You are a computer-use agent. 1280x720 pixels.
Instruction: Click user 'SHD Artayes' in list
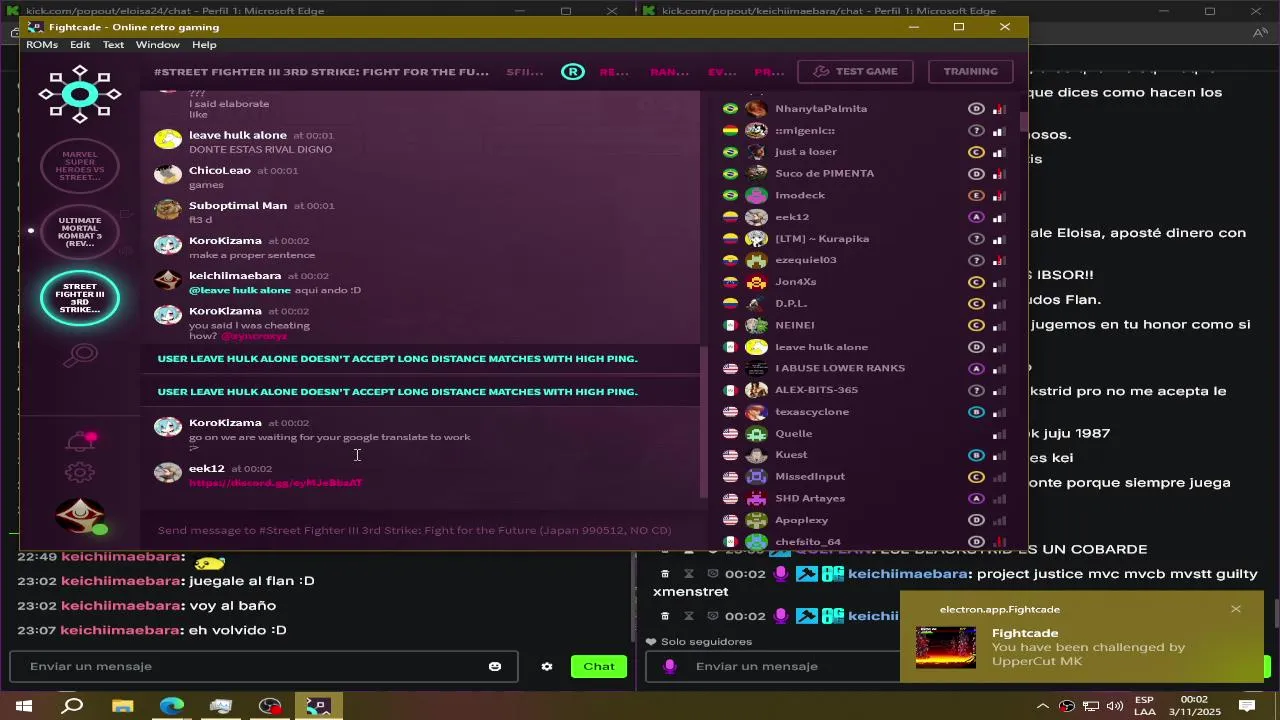click(x=810, y=499)
